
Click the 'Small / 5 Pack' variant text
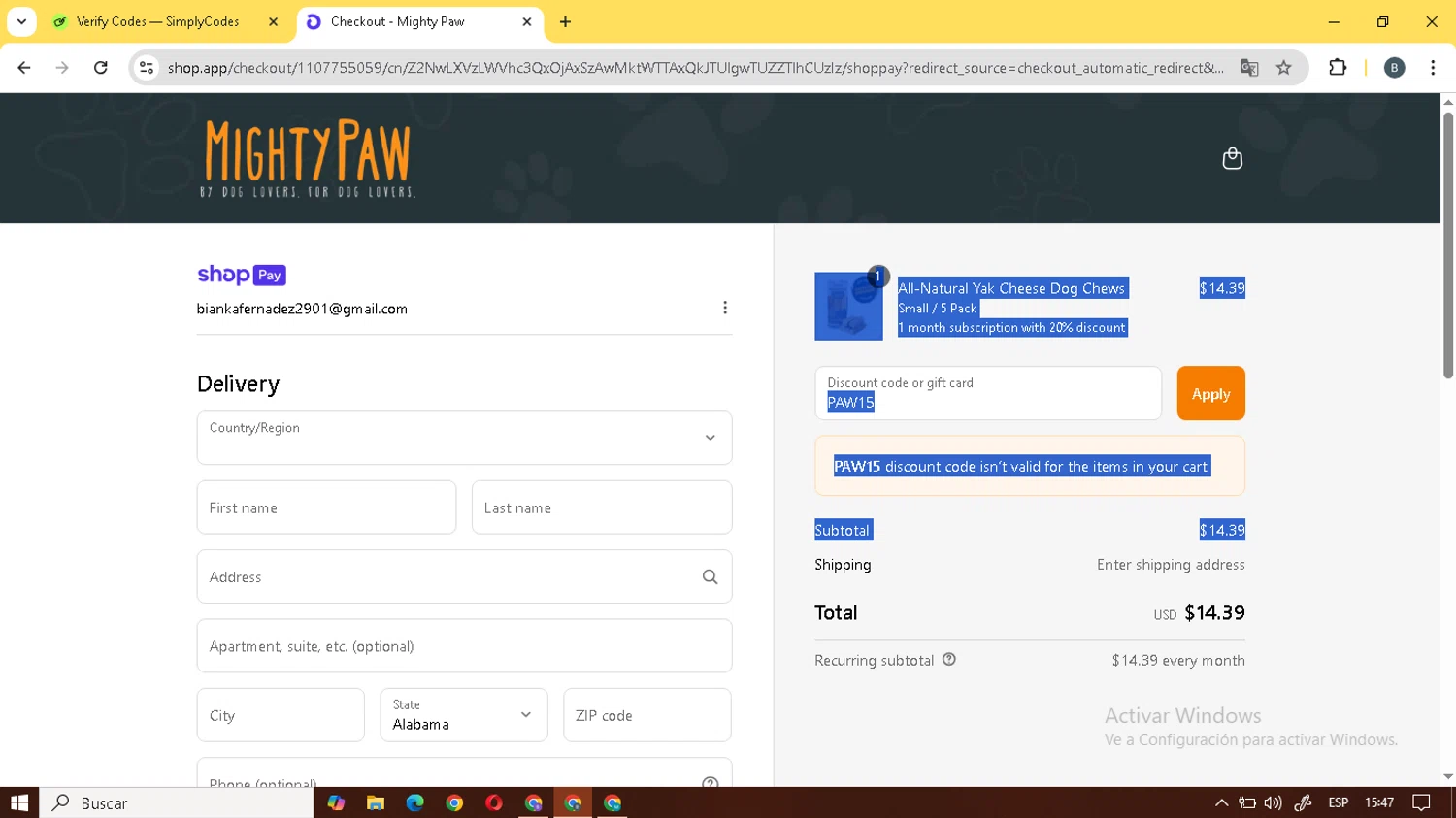(938, 309)
